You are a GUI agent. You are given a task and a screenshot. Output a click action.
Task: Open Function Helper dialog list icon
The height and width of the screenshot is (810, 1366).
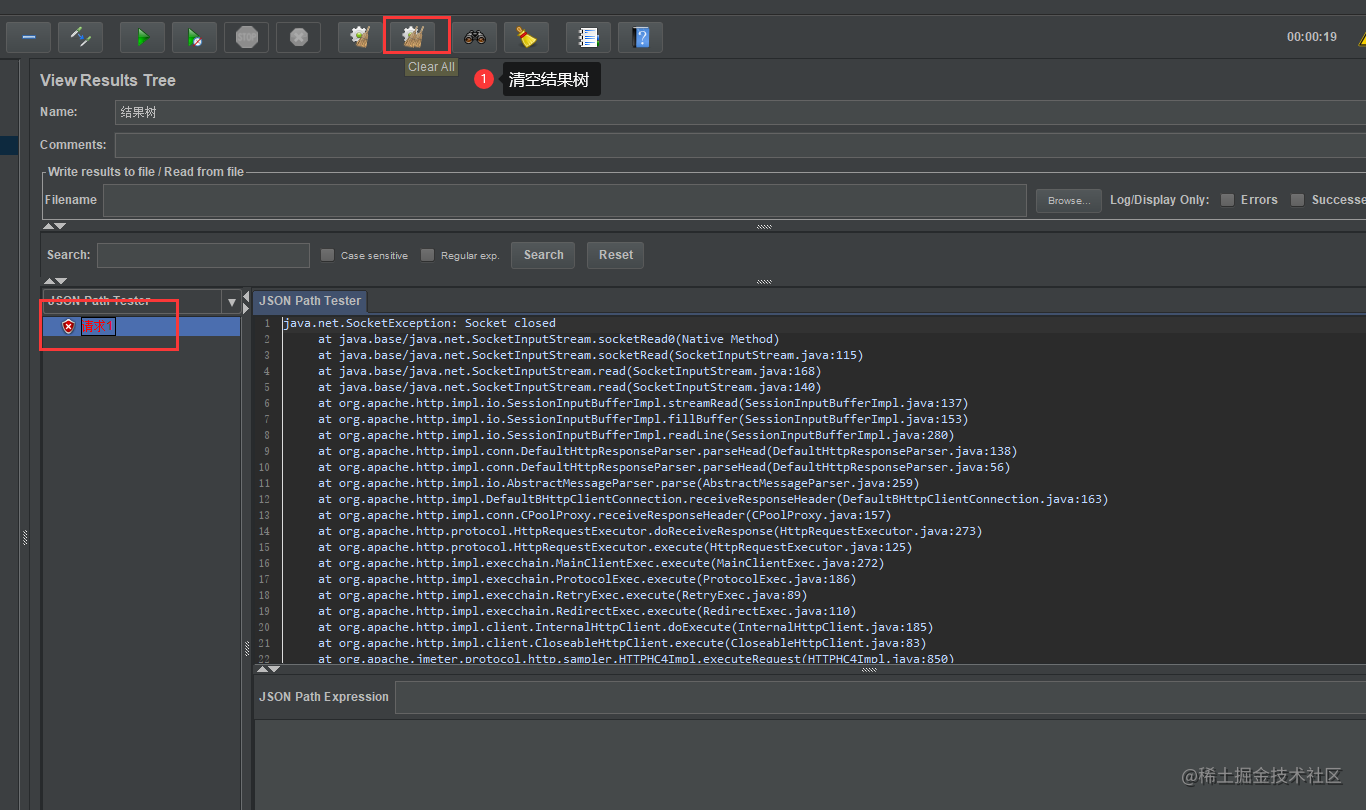(588, 38)
